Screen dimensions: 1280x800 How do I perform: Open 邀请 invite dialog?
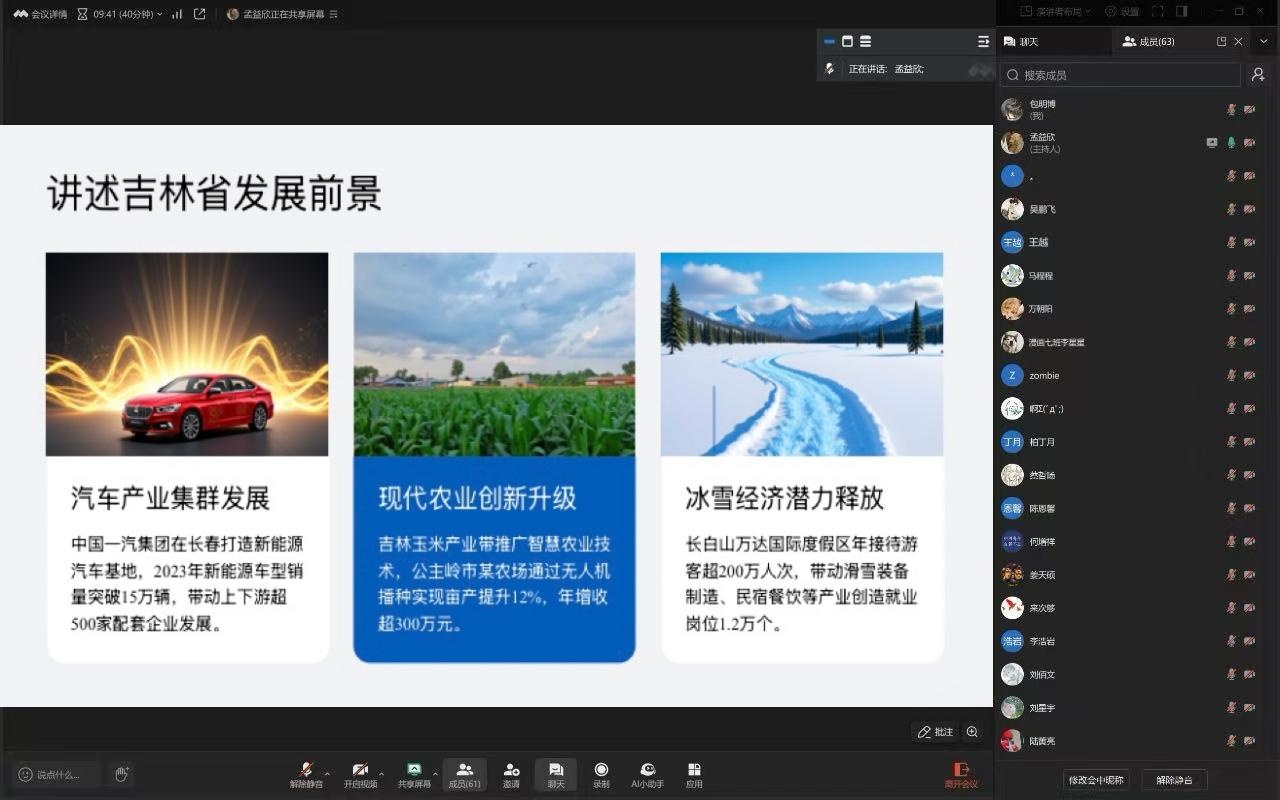pyautogui.click(x=511, y=775)
